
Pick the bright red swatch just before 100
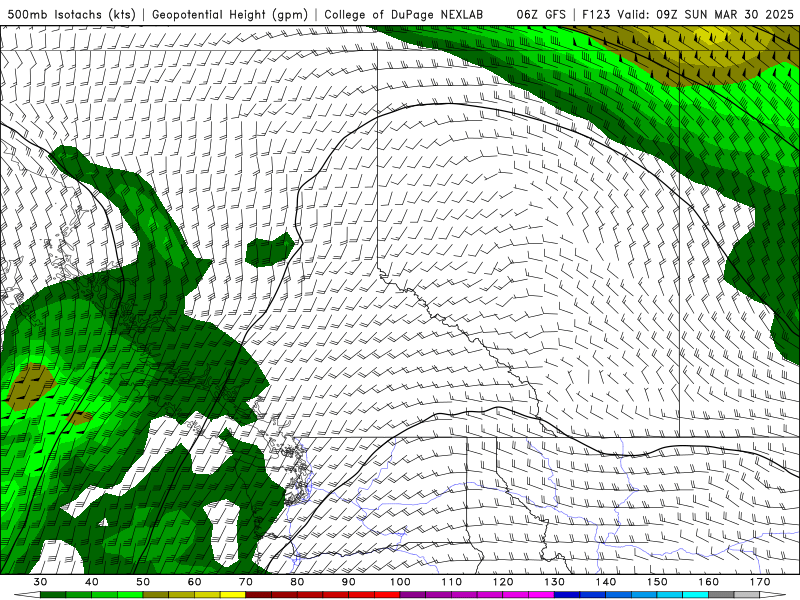click(x=387, y=595)
